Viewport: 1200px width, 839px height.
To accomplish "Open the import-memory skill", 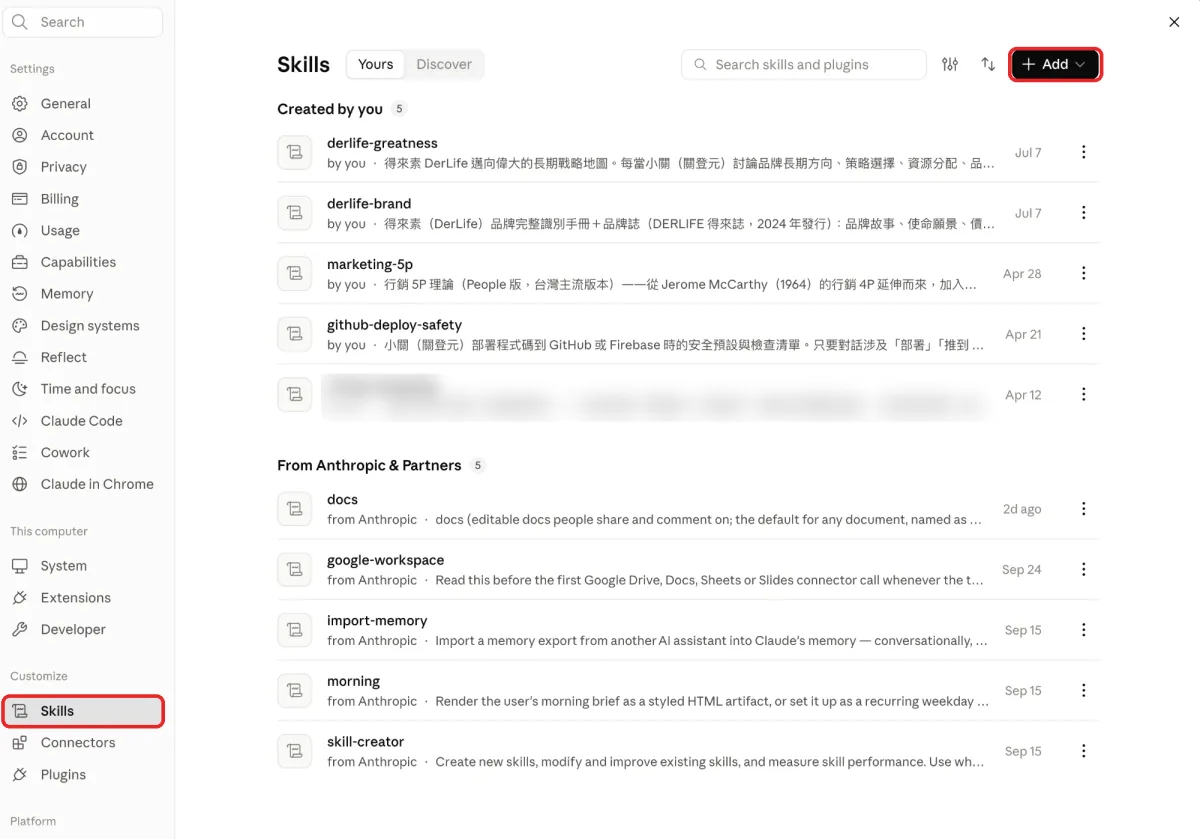I will (x=688, y=630).
